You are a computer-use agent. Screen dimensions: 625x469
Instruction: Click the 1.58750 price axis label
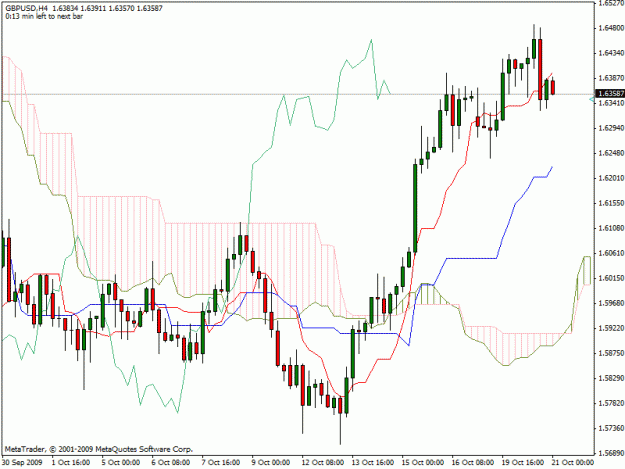(611, 353)
